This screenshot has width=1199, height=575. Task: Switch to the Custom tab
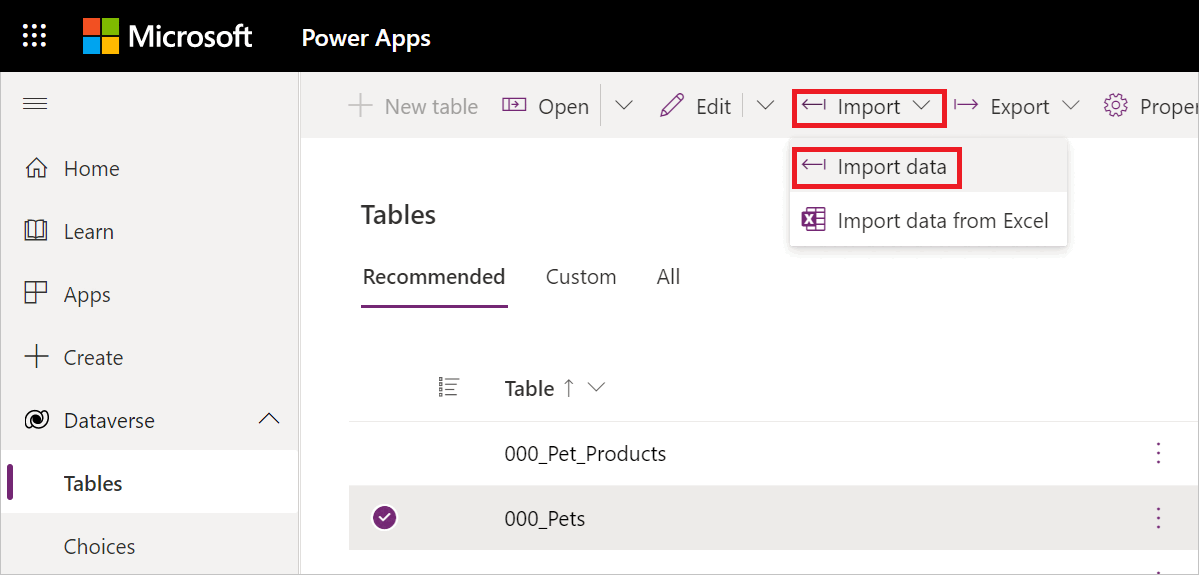click(581, 277)
